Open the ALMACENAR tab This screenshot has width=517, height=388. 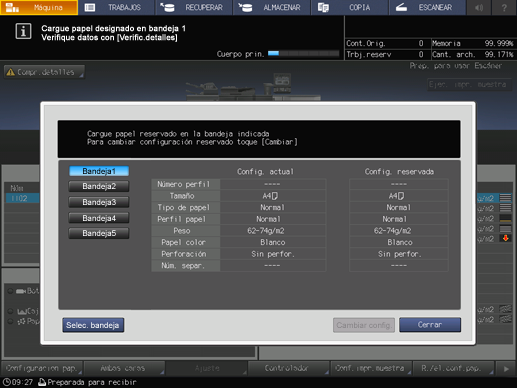tap(272, 7)
